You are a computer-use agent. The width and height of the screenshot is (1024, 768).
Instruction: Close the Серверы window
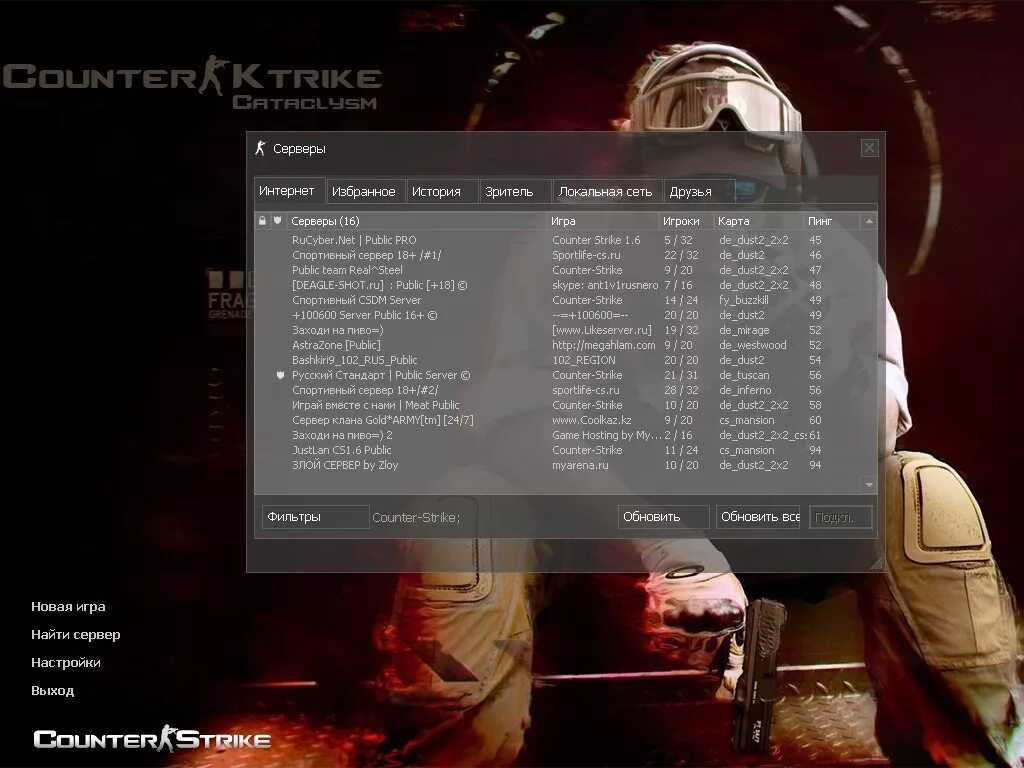point(869,148)
